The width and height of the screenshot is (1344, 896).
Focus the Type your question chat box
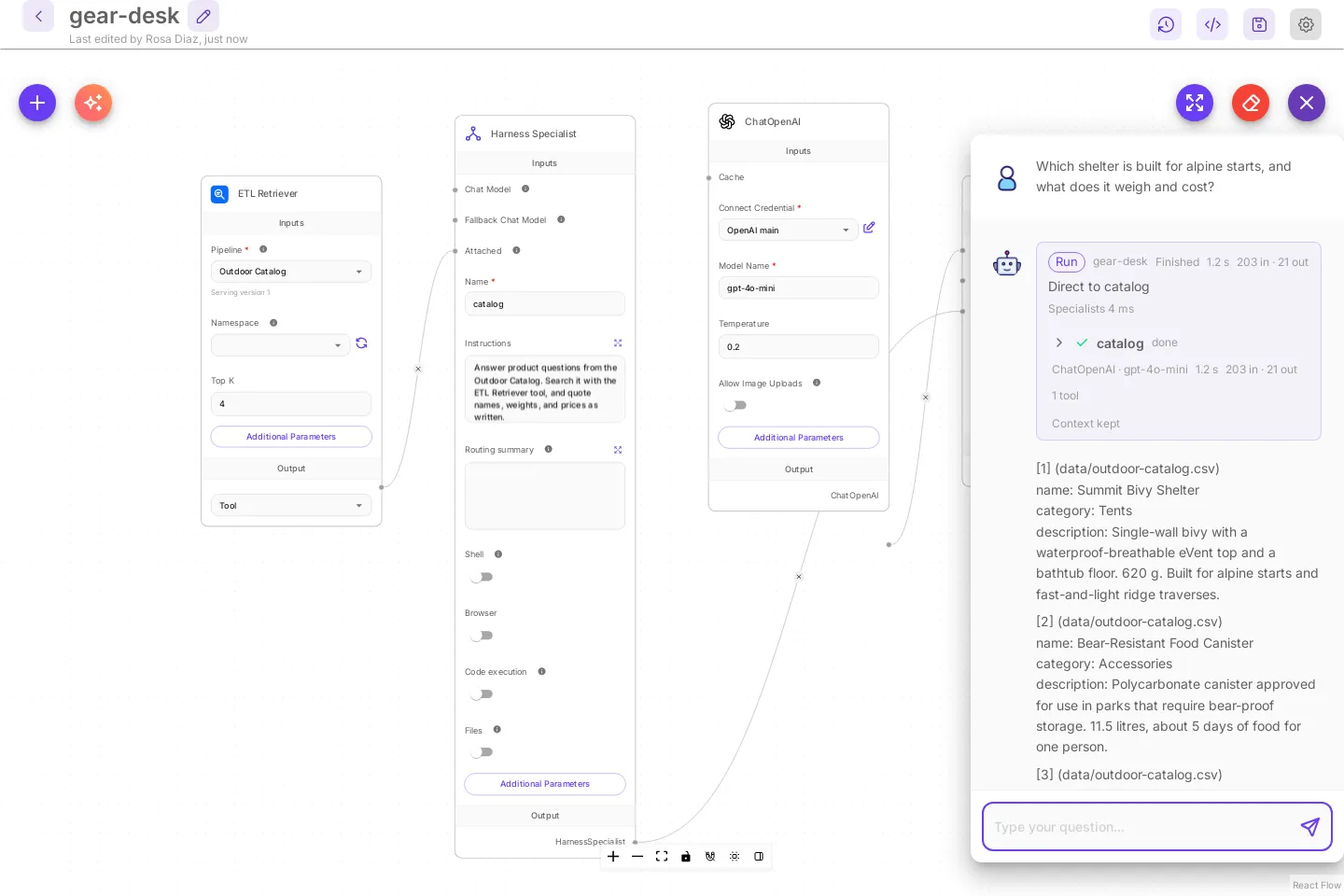1141,827
